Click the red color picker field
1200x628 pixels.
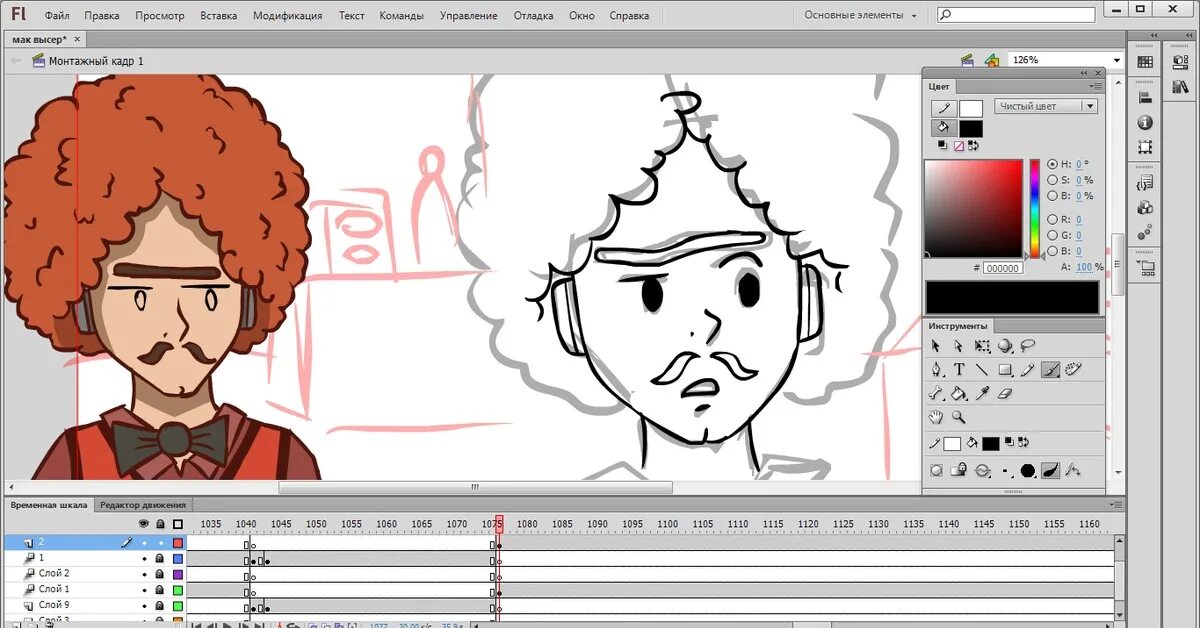coord(973,208)
